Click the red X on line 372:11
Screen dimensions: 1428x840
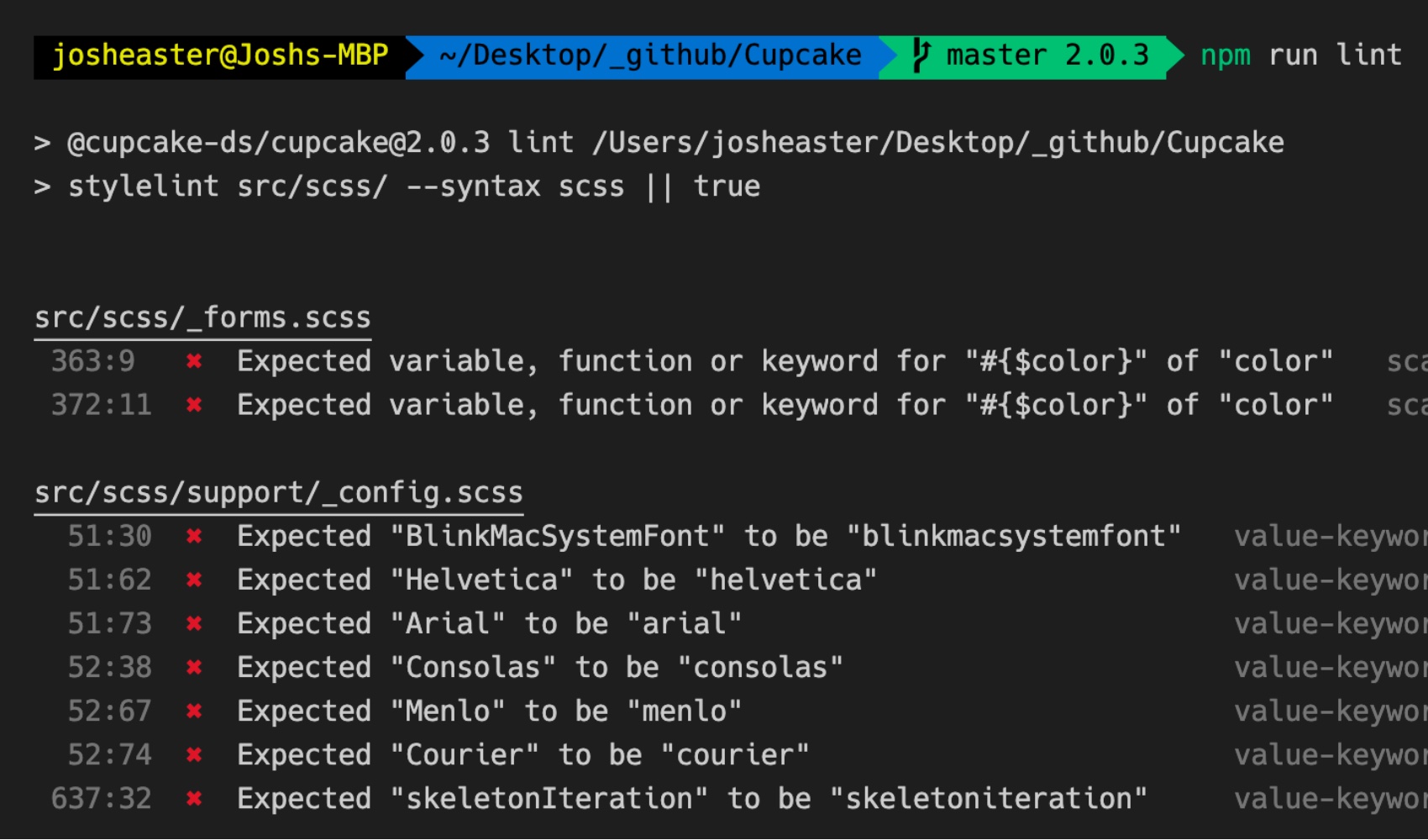coord(194,405)
